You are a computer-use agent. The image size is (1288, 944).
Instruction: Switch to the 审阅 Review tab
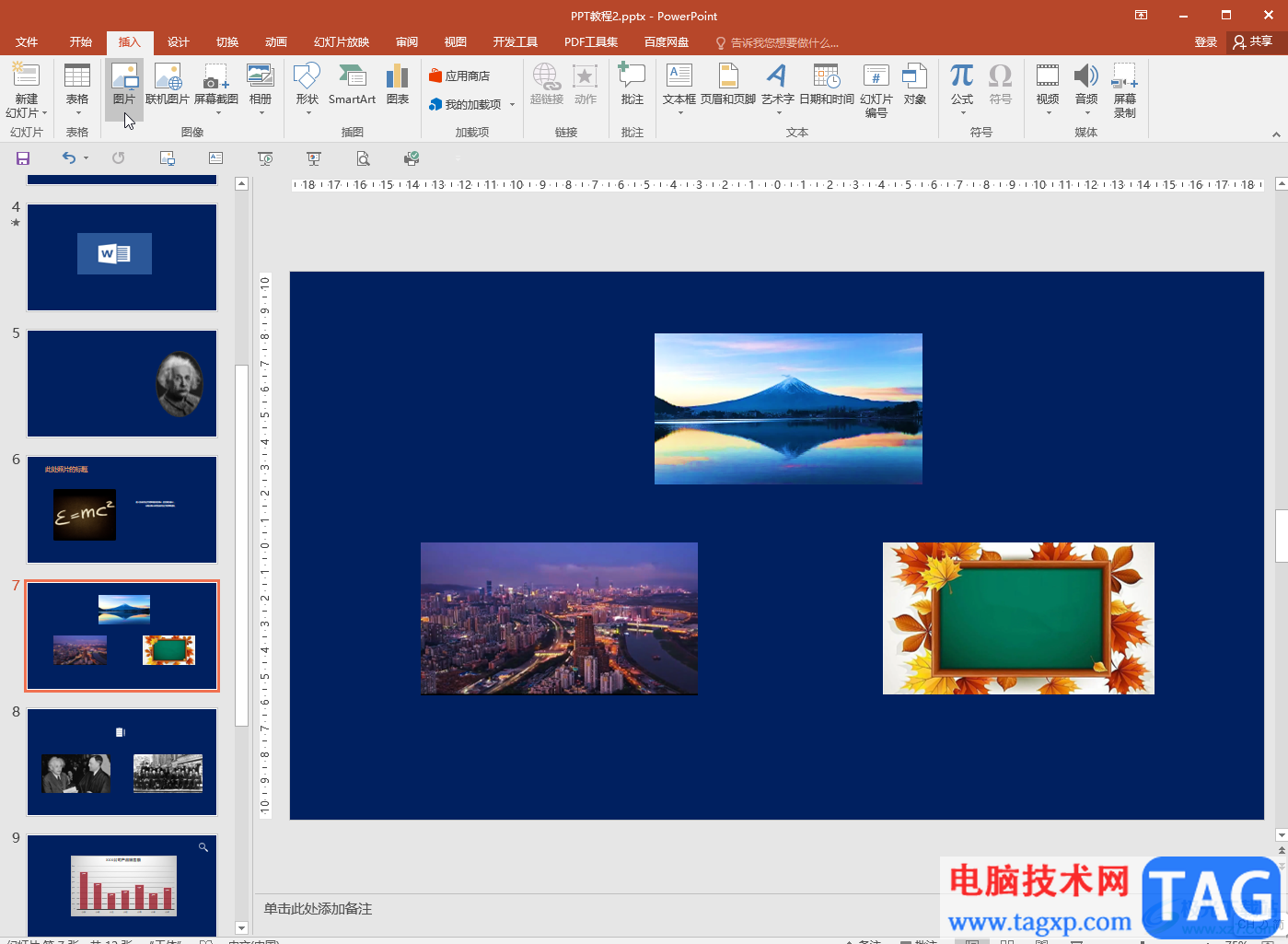(x=407, y=42)
